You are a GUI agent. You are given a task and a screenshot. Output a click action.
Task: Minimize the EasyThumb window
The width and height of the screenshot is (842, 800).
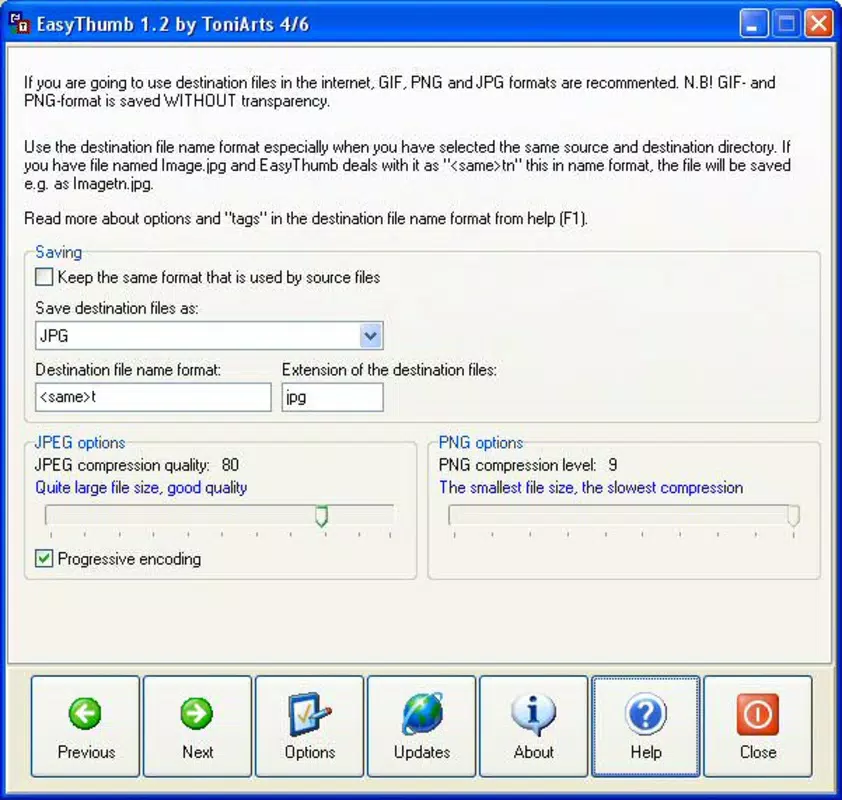point(753,24)
